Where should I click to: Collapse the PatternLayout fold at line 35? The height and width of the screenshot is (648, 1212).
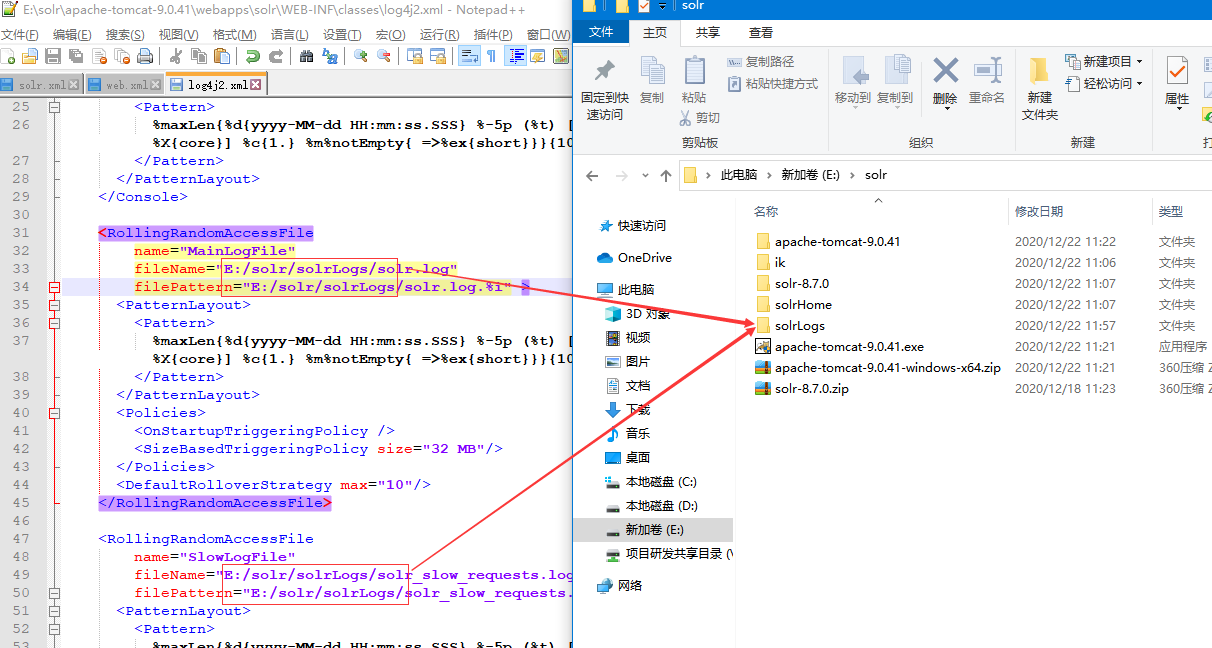pyautogui.click(x=54, y=305)
